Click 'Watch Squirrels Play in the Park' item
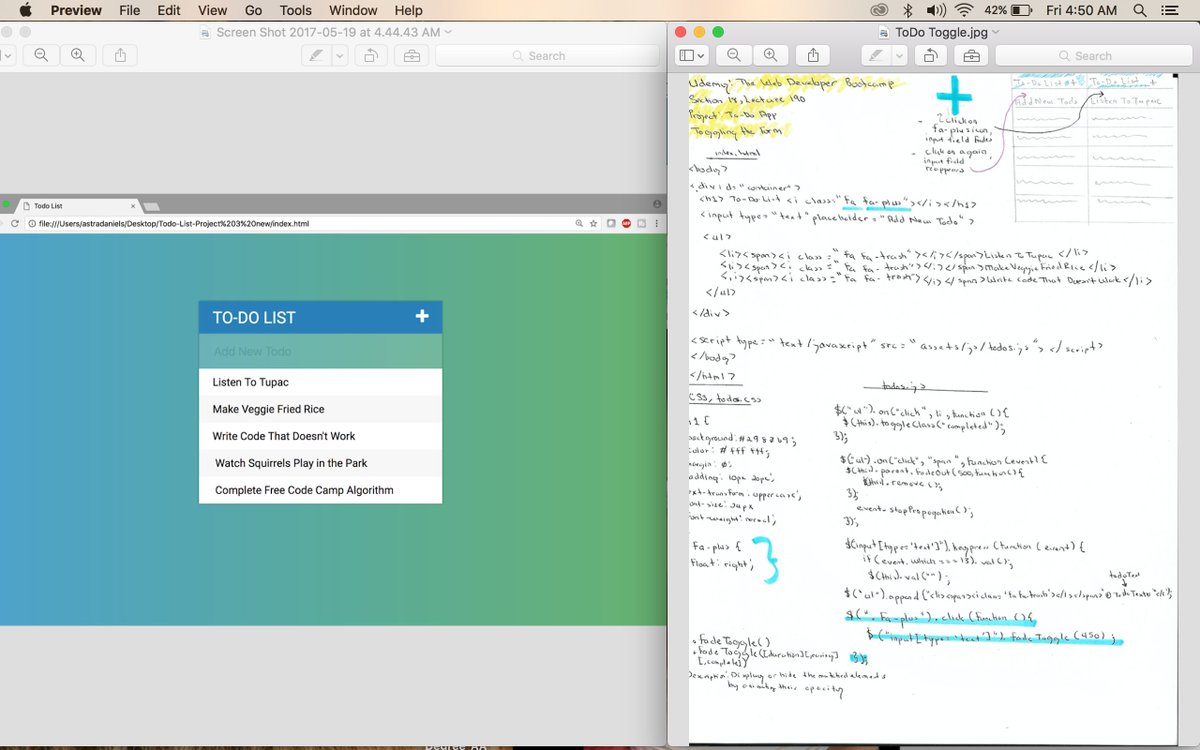The width and height of the screenshot is (1200, 750). click(320, 463)
